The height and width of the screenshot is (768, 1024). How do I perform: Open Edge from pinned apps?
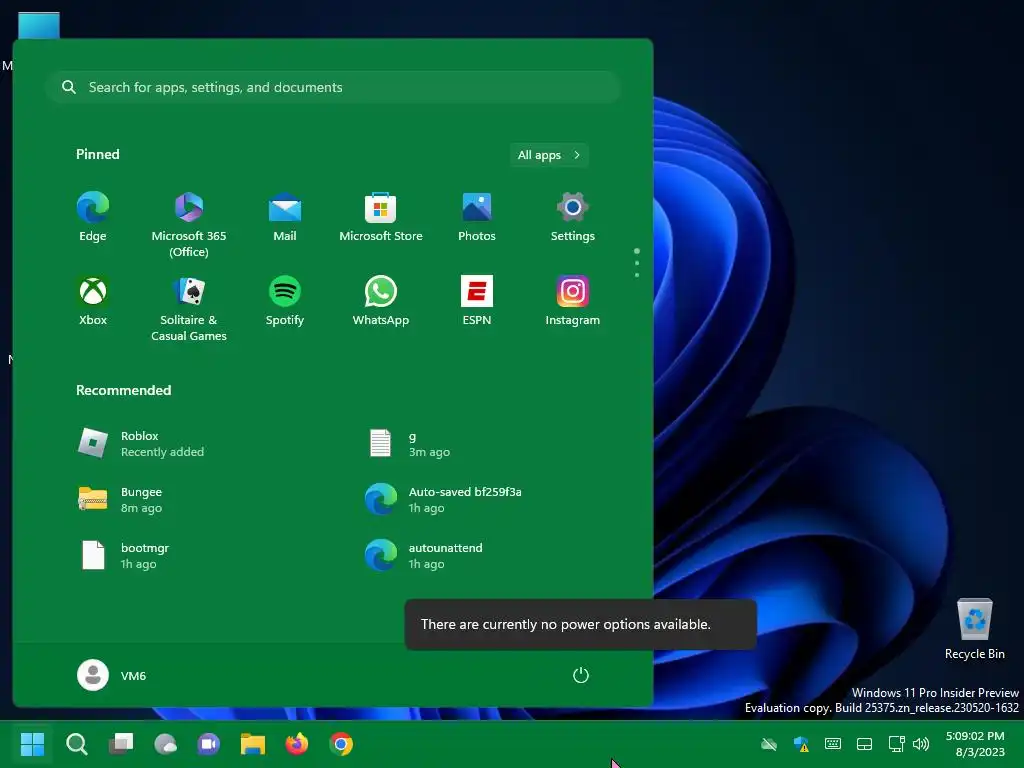(93, 217)
